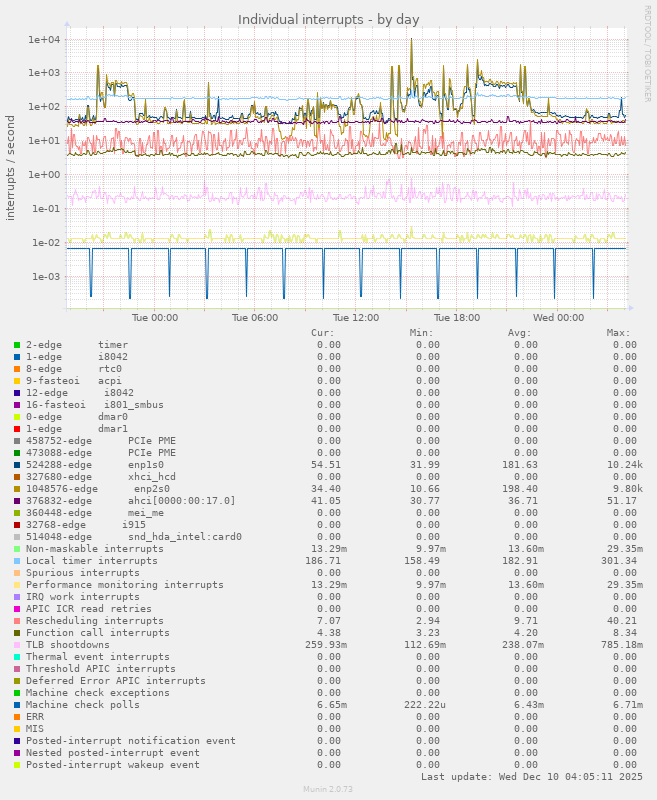Click the Posted-interrupt wakeup event color square
Image resolution: width=657 pixels, height=800 pixels.
click(x=17, y=765)
